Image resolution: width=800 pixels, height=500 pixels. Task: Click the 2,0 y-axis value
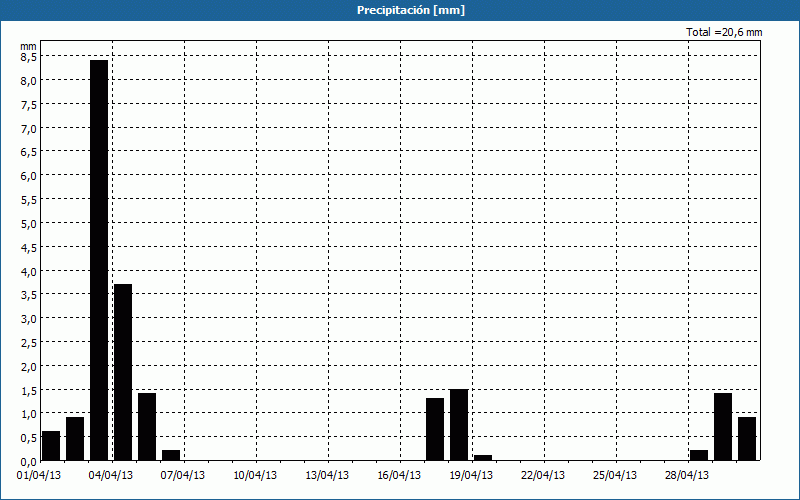point(28,366)
